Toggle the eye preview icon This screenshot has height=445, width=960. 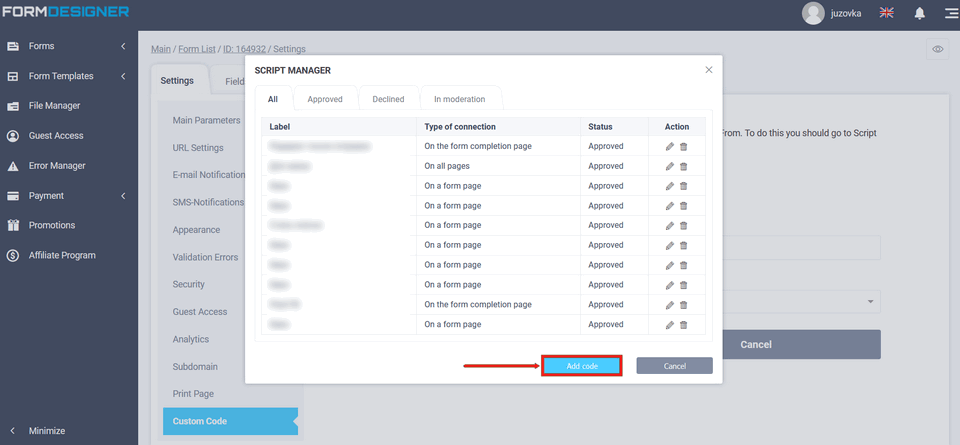click(937, 49)
